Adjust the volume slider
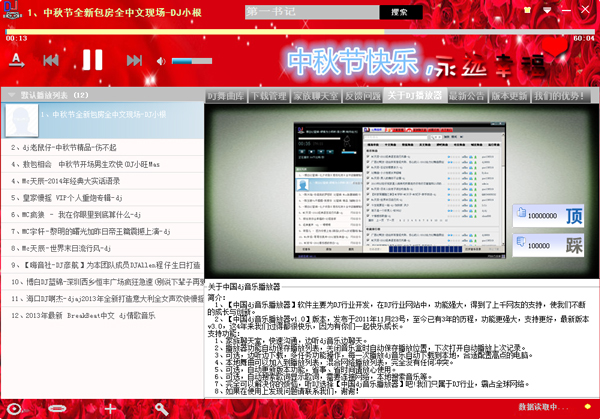Screen dimensions: 600x419 click(192, 61)
